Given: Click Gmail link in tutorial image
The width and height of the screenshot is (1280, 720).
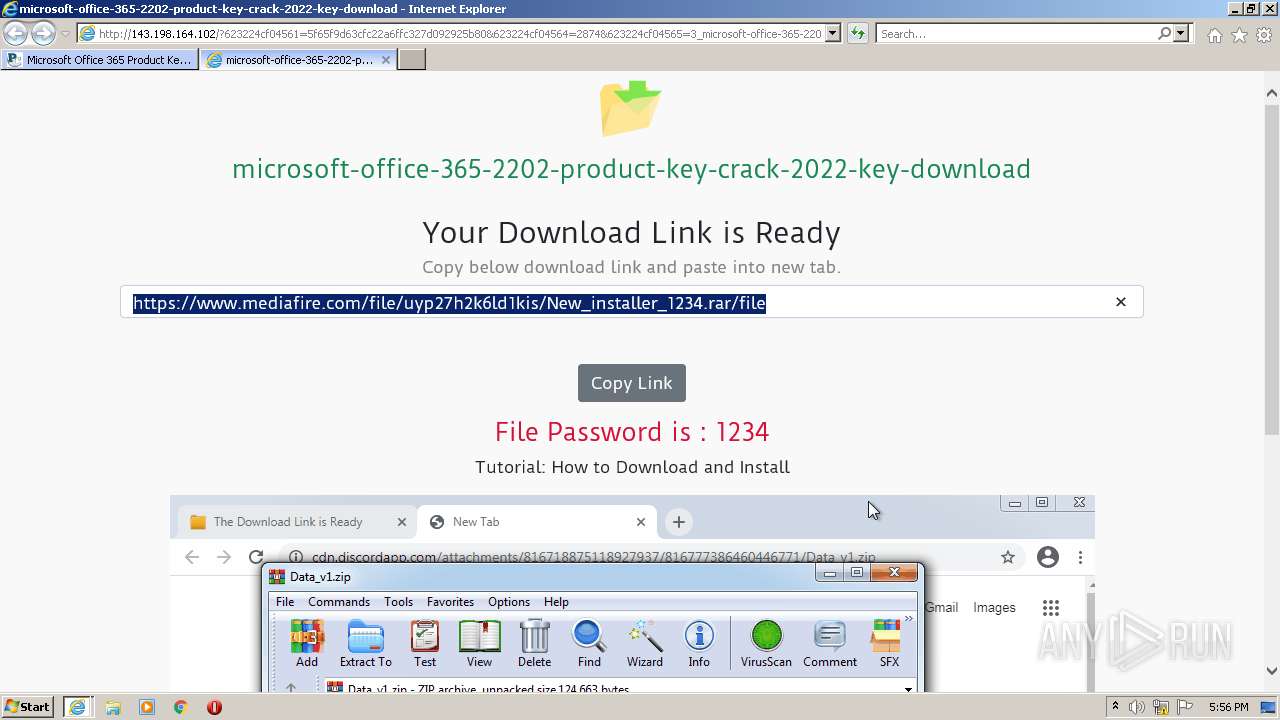Looking at the screenshot, I should coord(942,607).
